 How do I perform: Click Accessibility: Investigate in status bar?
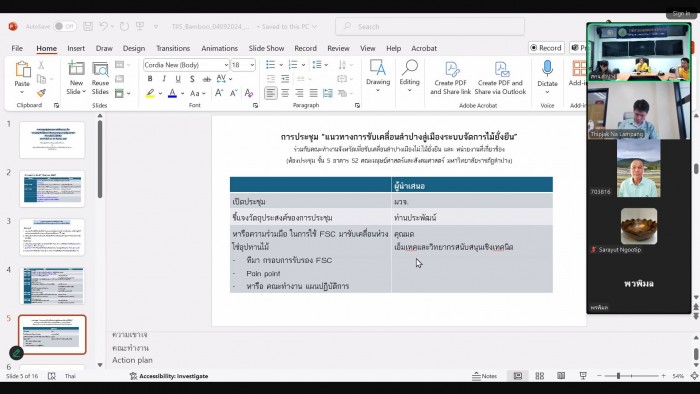(x=169, y=376)
